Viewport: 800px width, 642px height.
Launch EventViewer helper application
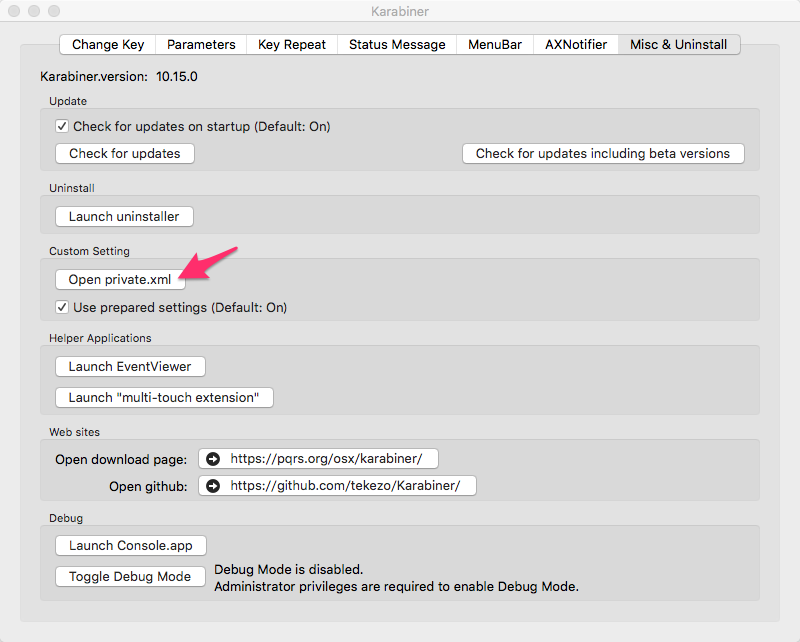pyautogui.click(x=130, y=366)
